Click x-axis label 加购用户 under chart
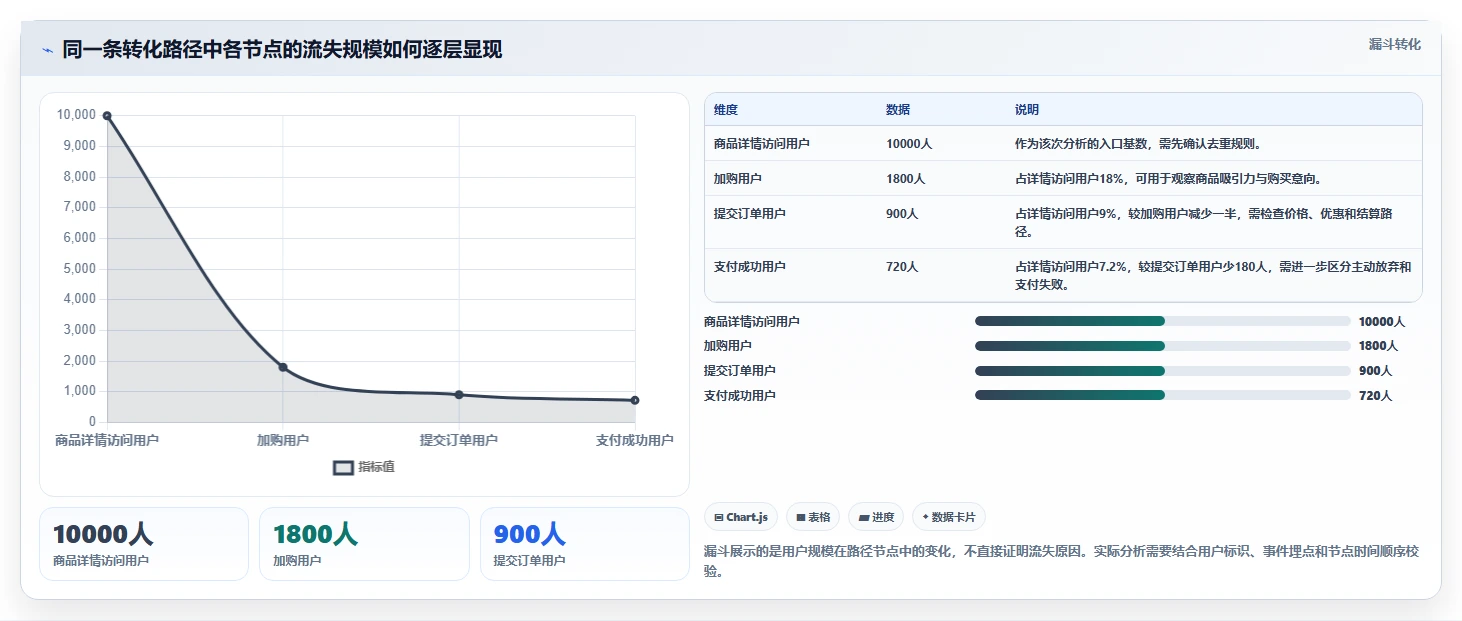The height and width of the screenshot is (621, 1462). point(283,440)
